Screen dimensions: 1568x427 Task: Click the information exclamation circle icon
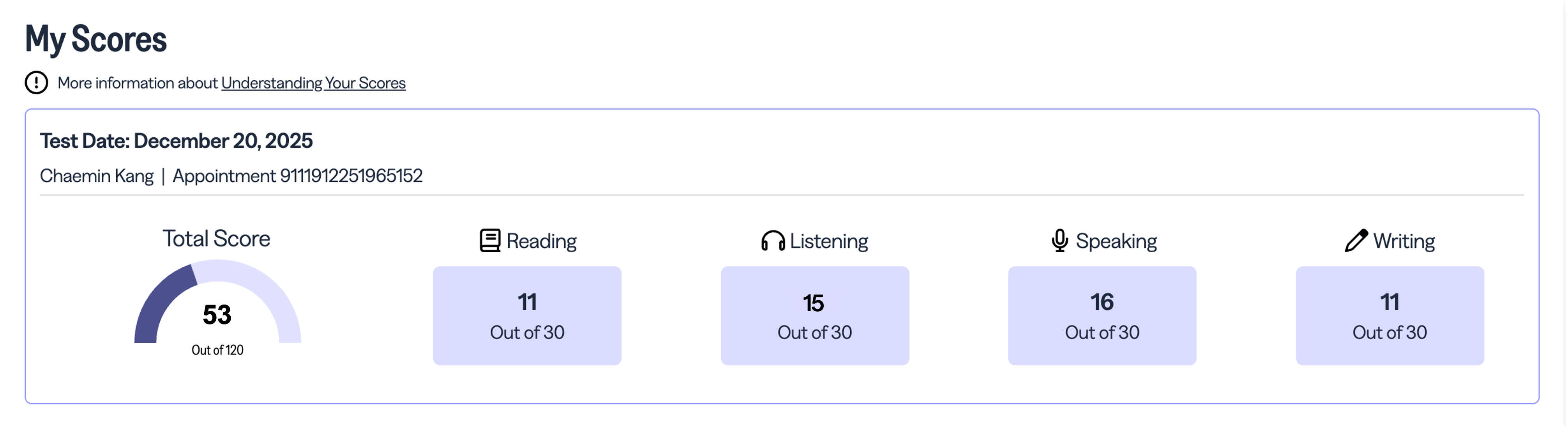point(37,83)
